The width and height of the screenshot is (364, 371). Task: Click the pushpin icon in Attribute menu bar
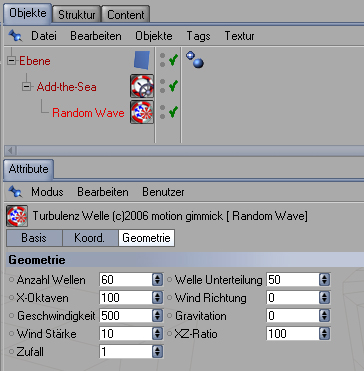point(15,192)
